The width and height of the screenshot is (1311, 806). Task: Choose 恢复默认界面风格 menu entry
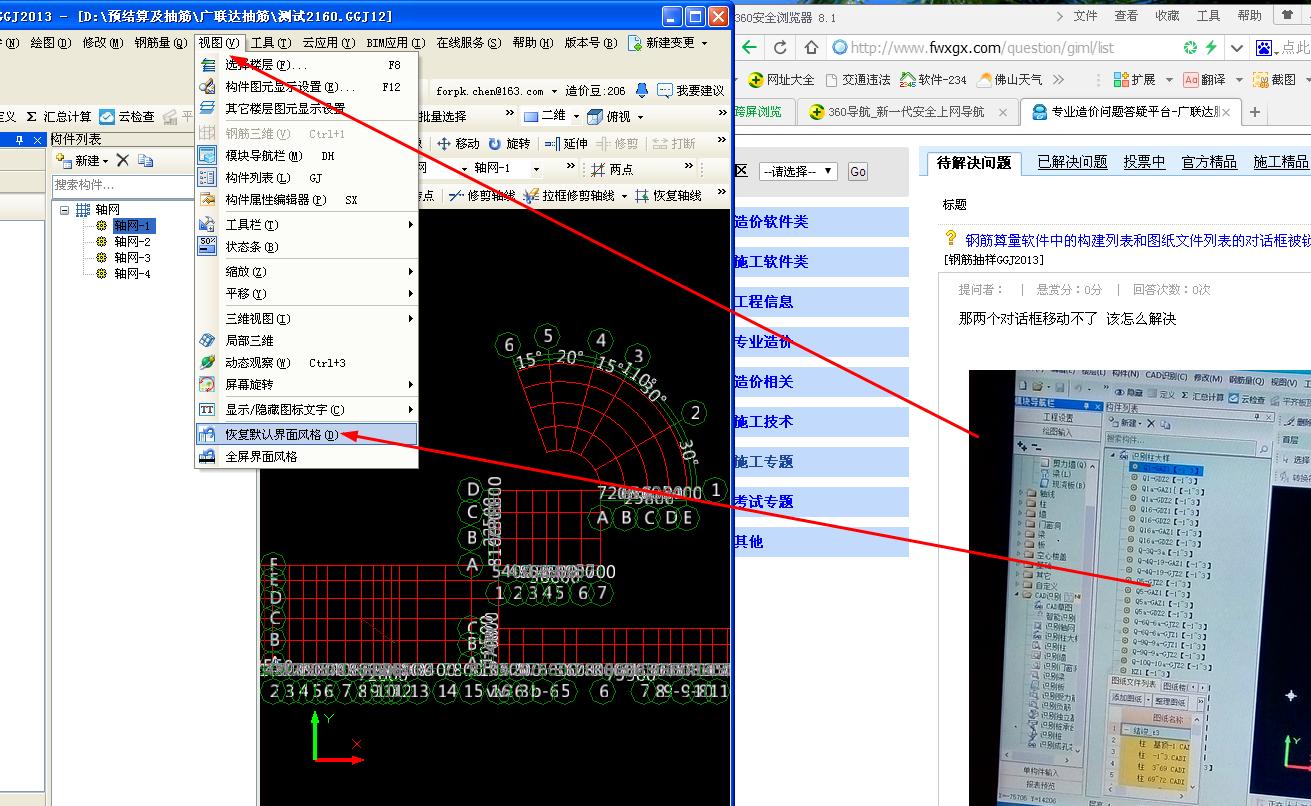[x=306, y=435]
